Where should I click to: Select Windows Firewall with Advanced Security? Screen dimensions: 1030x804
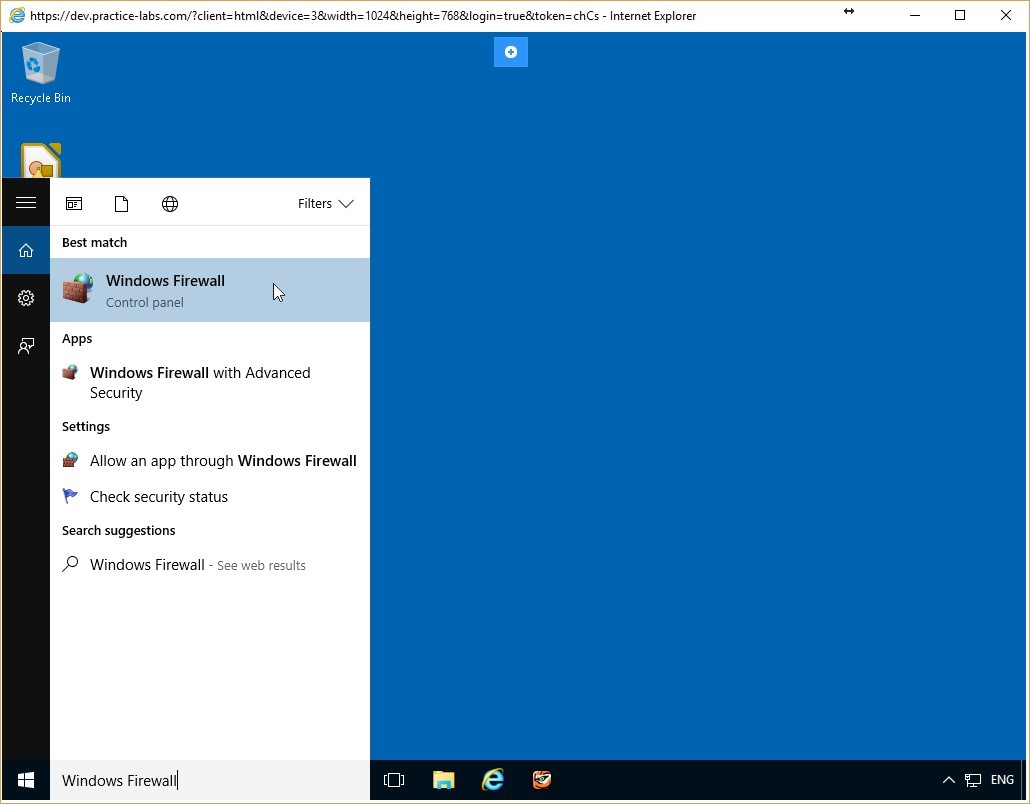point(200,382)
